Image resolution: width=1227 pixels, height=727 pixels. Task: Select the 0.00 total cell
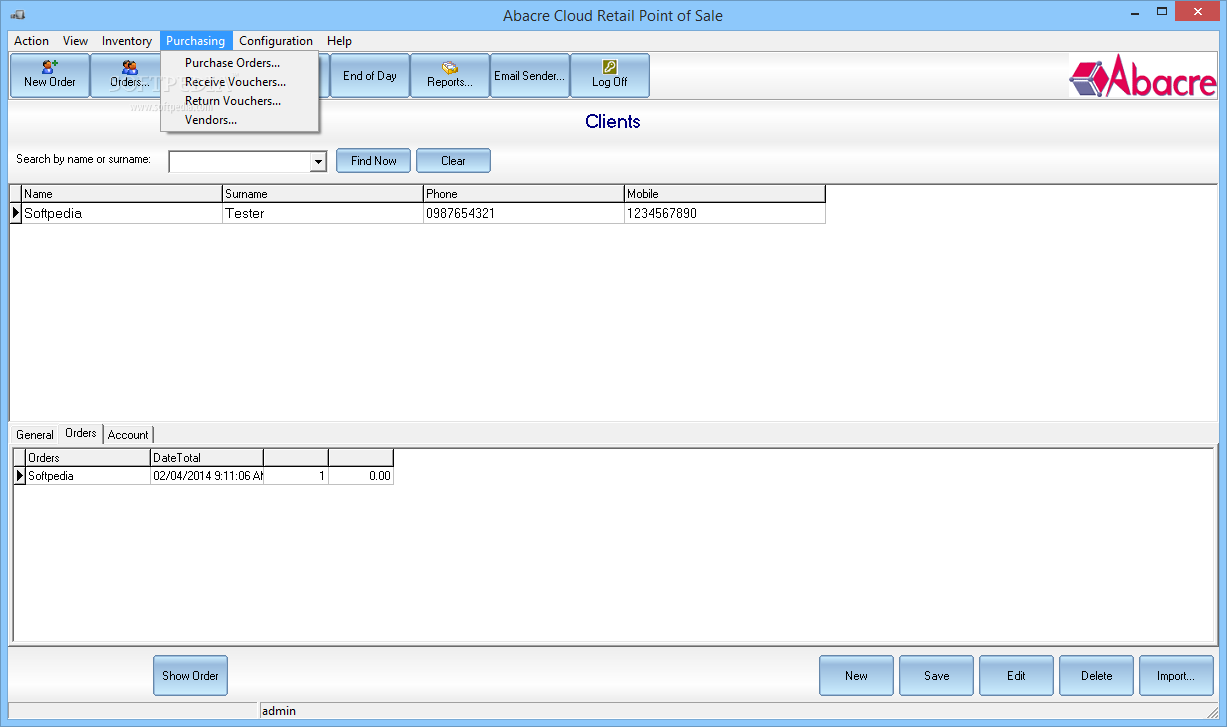[361, 476]
